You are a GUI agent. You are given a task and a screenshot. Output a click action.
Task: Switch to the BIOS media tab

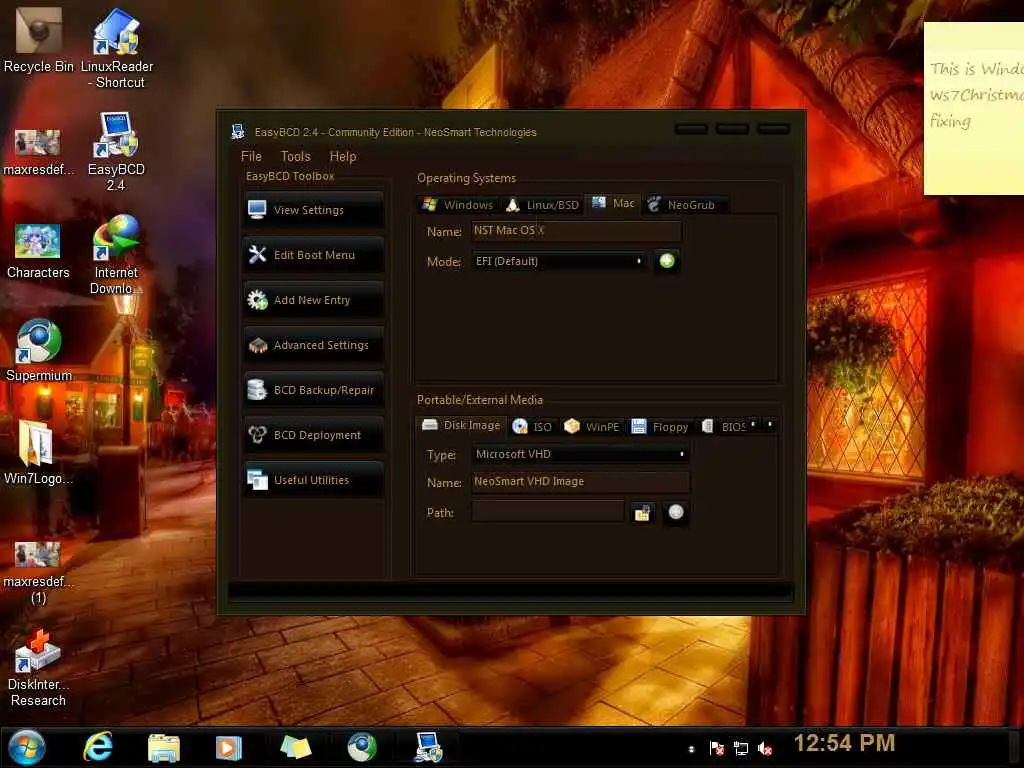(x=723, y=426)
